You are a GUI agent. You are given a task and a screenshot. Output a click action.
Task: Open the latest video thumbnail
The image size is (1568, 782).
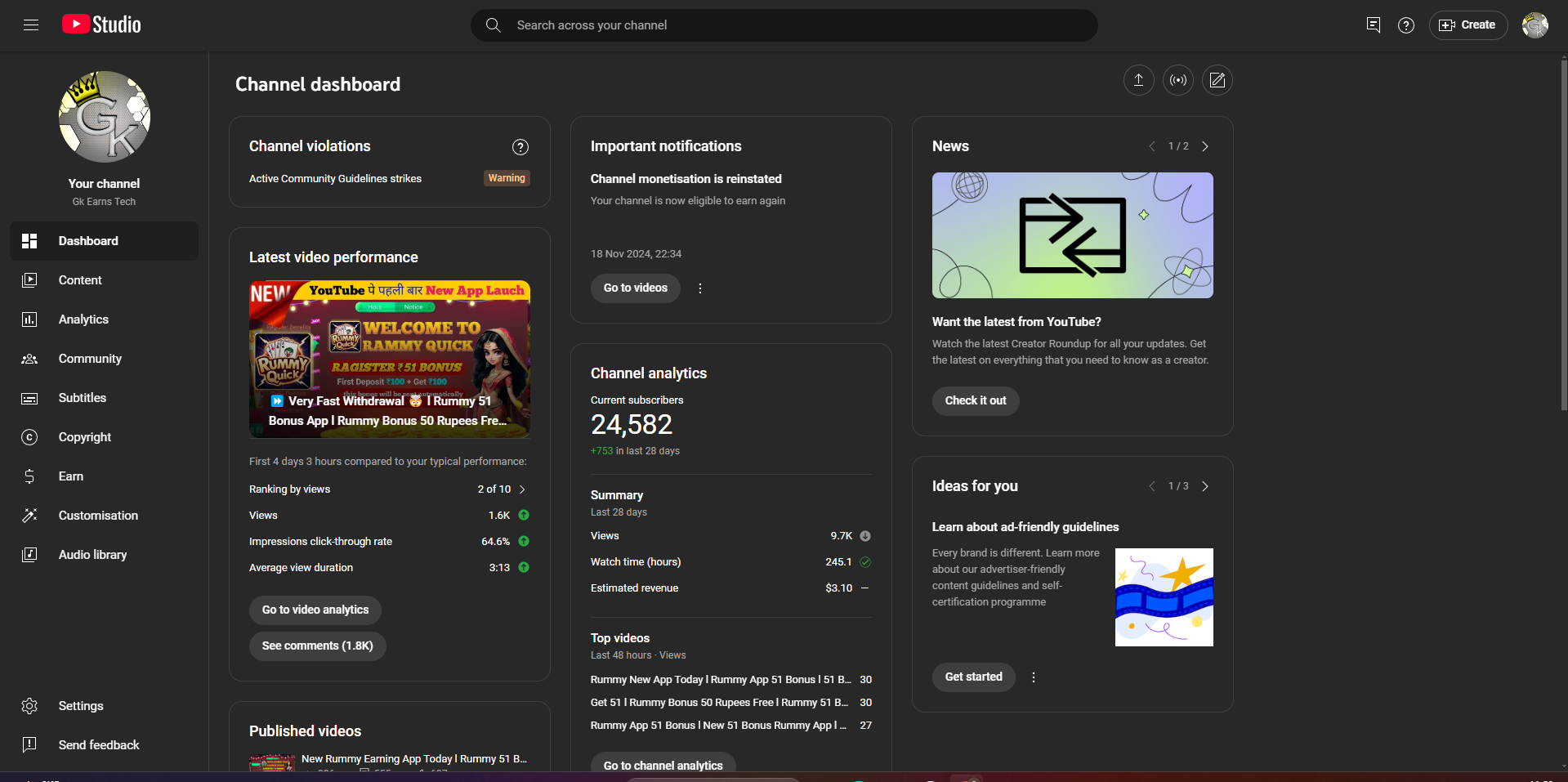(x=390, y=360)
